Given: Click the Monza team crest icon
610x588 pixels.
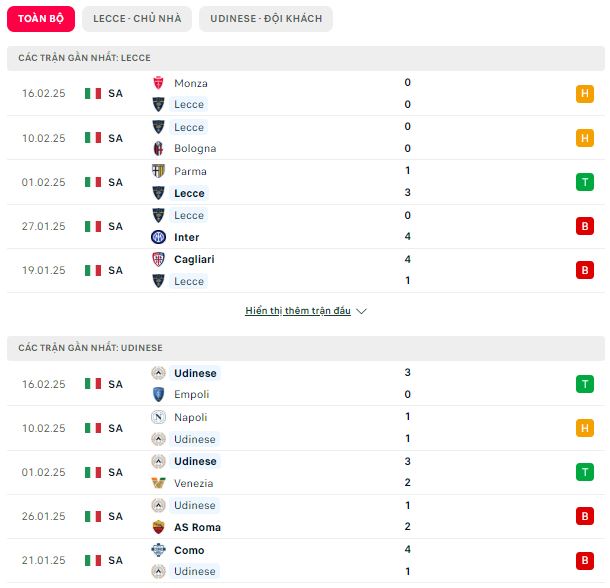Looking at the screenshot, I should click(x=158, y=83).
